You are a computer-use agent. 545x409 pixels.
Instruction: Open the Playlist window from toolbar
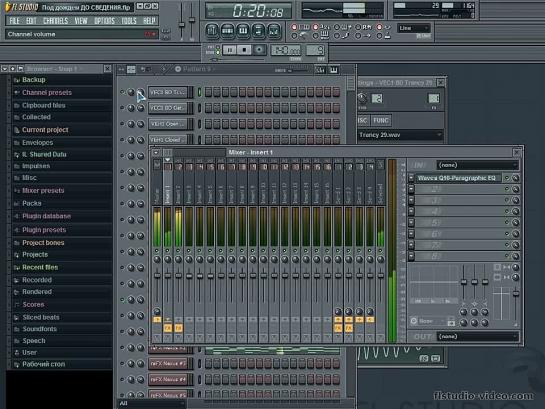tap(212, 31)
